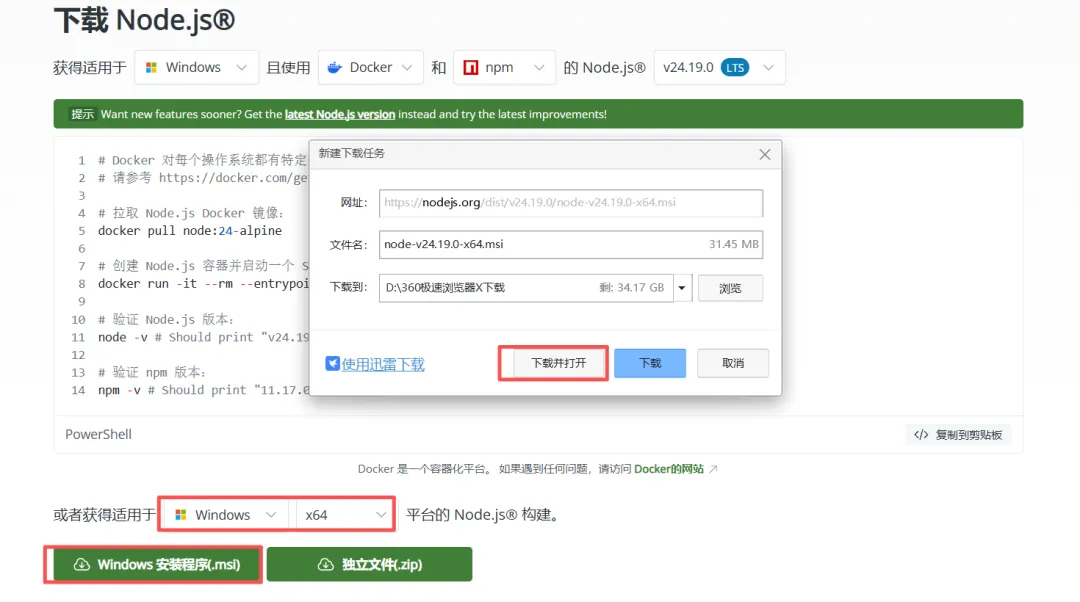Follow the latest Node.js version link
This screenshot has height=602, width=1080.
[x=340, y=114]
